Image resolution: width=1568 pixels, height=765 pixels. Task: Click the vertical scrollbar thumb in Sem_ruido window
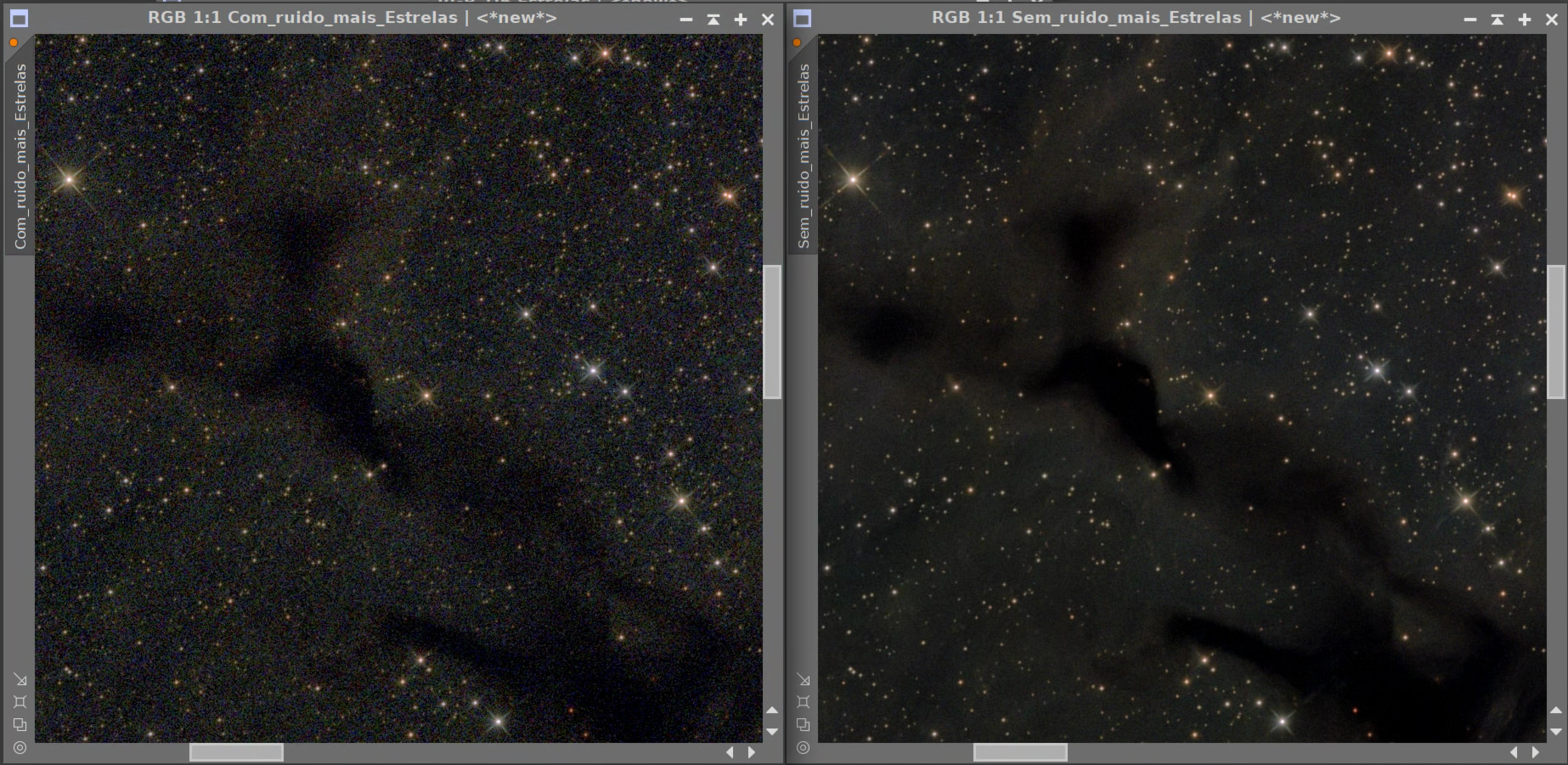click(1556, 332)
